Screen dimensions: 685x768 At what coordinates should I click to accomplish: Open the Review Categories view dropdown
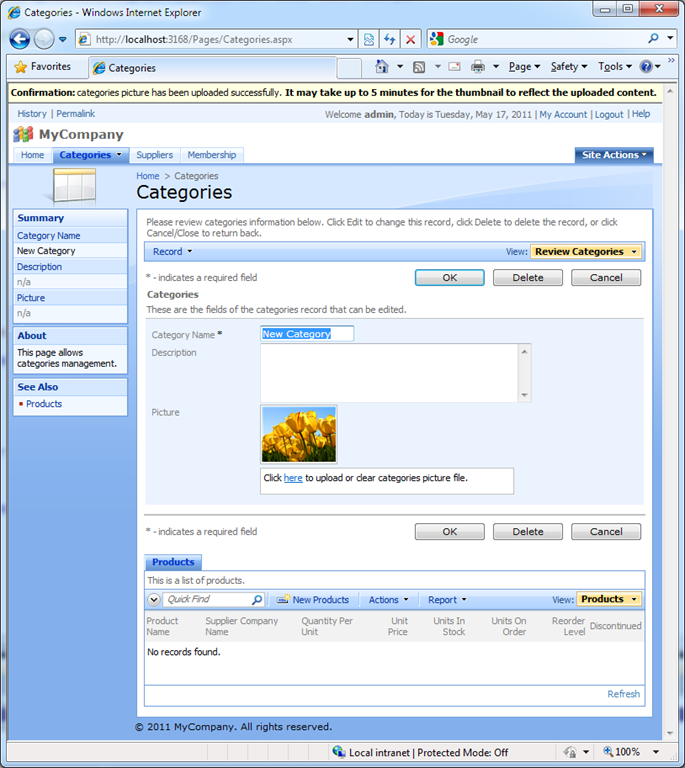click(586, 252)
